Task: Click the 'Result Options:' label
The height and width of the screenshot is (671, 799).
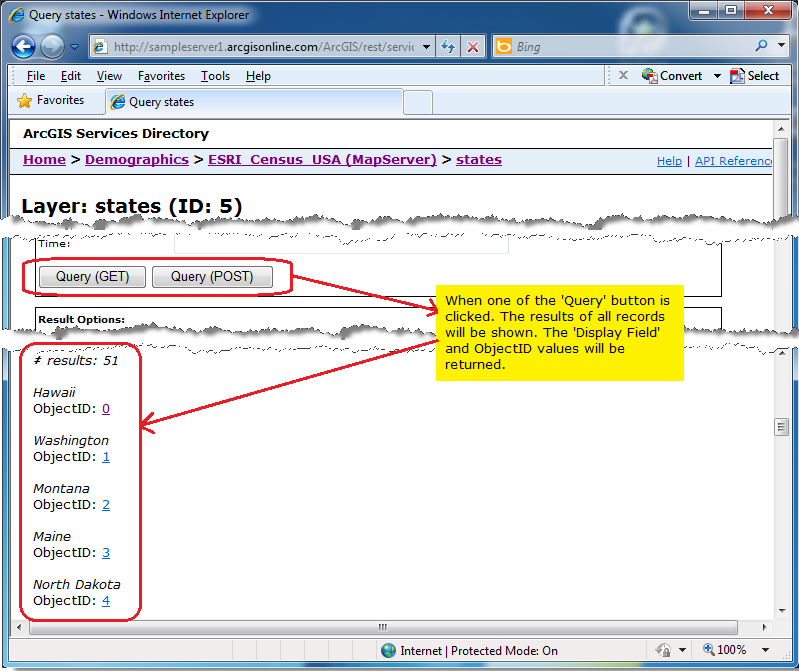Action: click(82, 319)
